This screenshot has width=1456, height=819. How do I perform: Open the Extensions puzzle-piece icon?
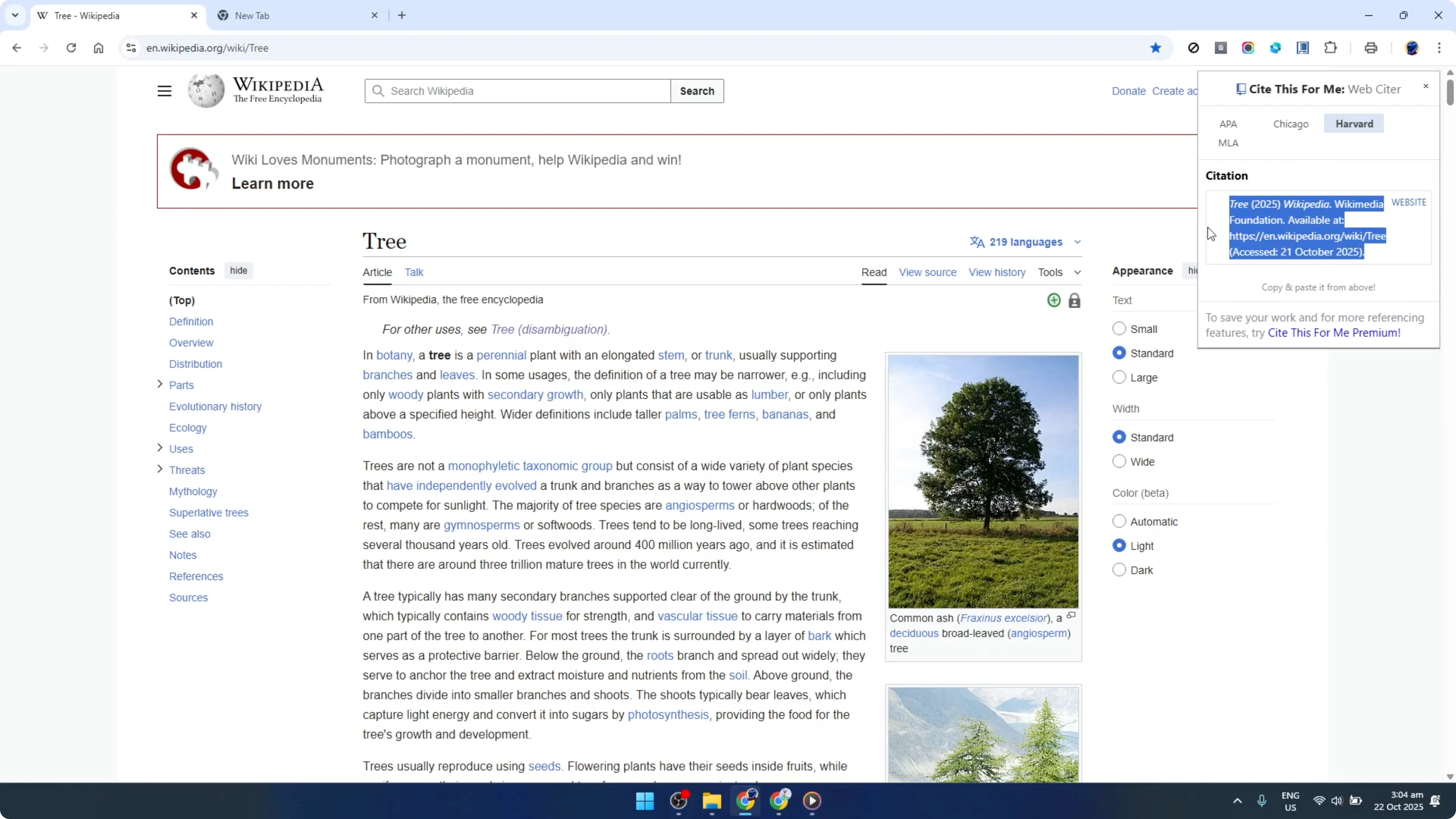(x=1331, y=48)
